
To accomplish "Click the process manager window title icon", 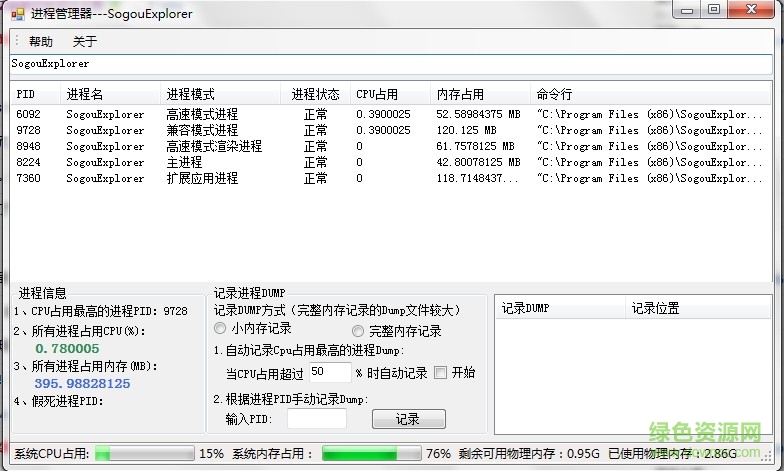I will pos(18,14).
